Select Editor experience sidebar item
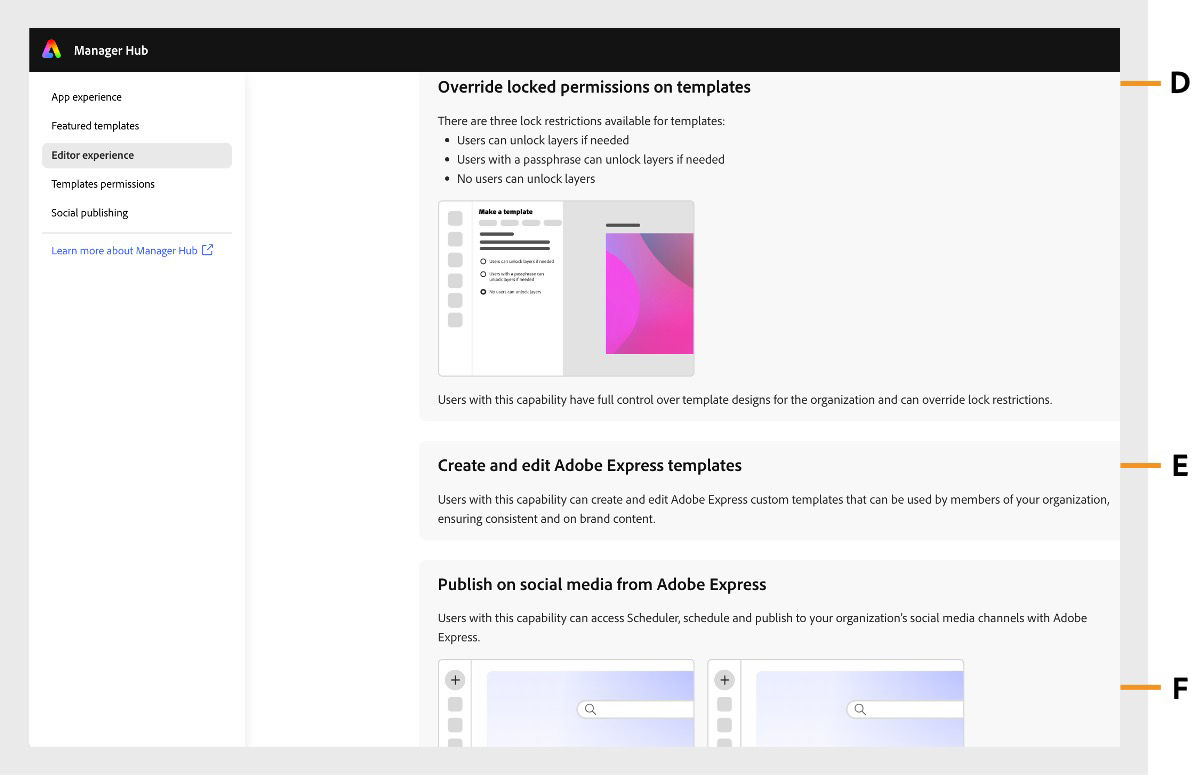 coord(137,155)
